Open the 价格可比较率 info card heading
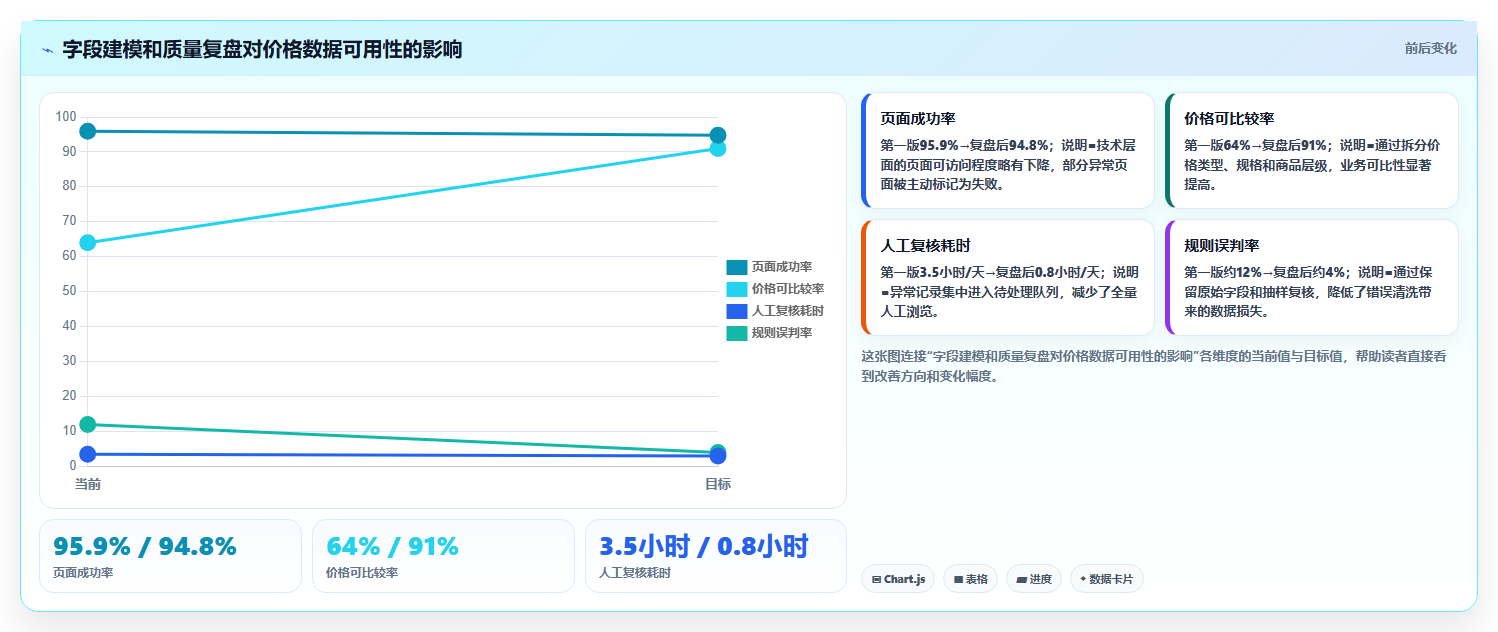This screenshot has width=1498, height=632. click(x=1229, y=119)
